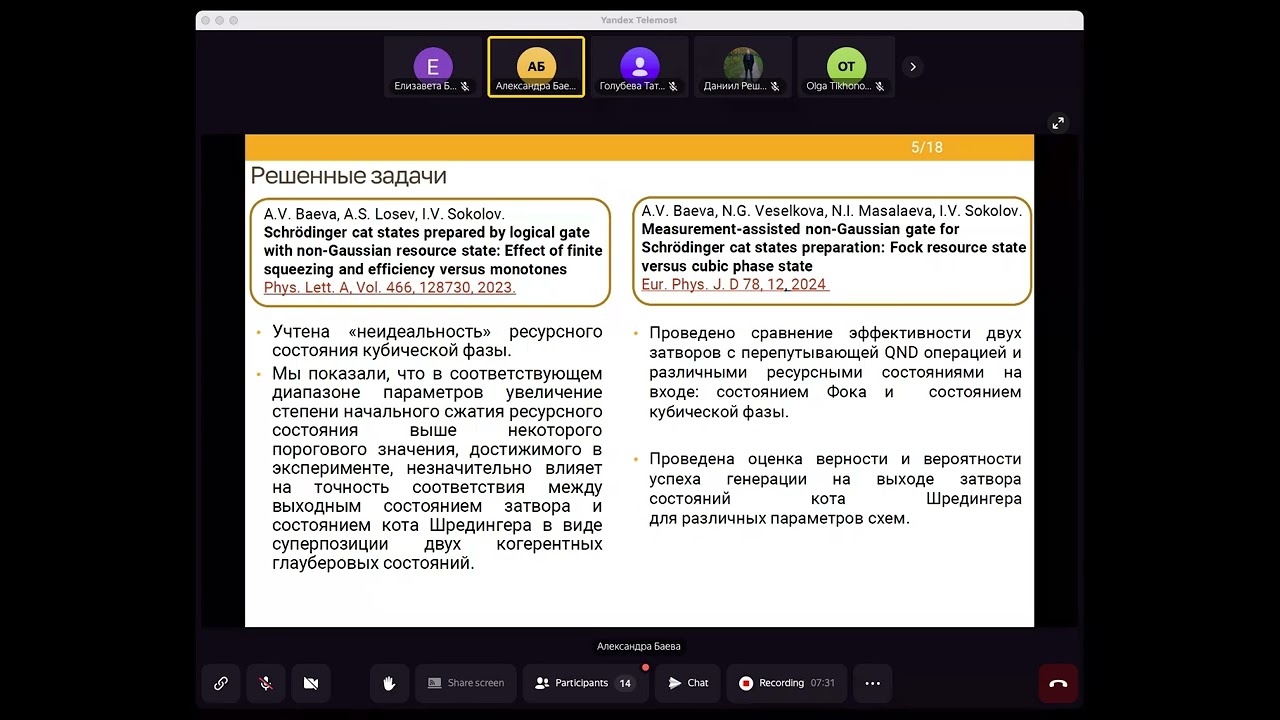Open the Participants list
The image size is (1280, 720).
pos(584,683)
